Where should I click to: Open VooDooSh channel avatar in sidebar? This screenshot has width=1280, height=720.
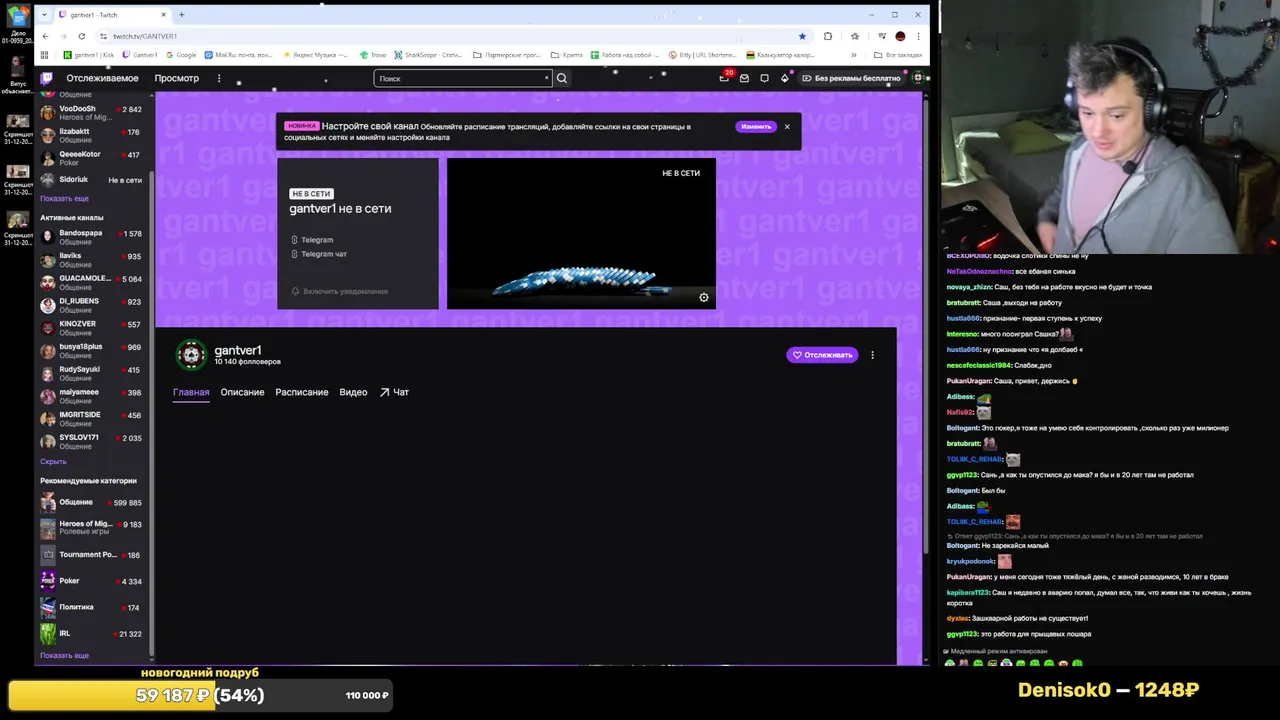(x=47, y=112)
